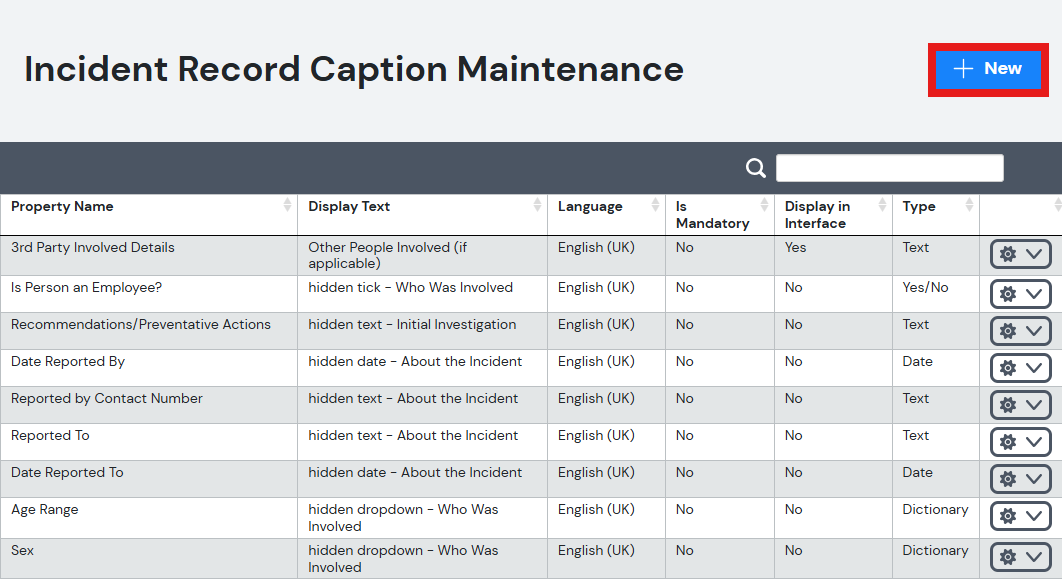Sort by Property Name column arrows
The image size is (1062, 579).
click(x=287, y=205)
